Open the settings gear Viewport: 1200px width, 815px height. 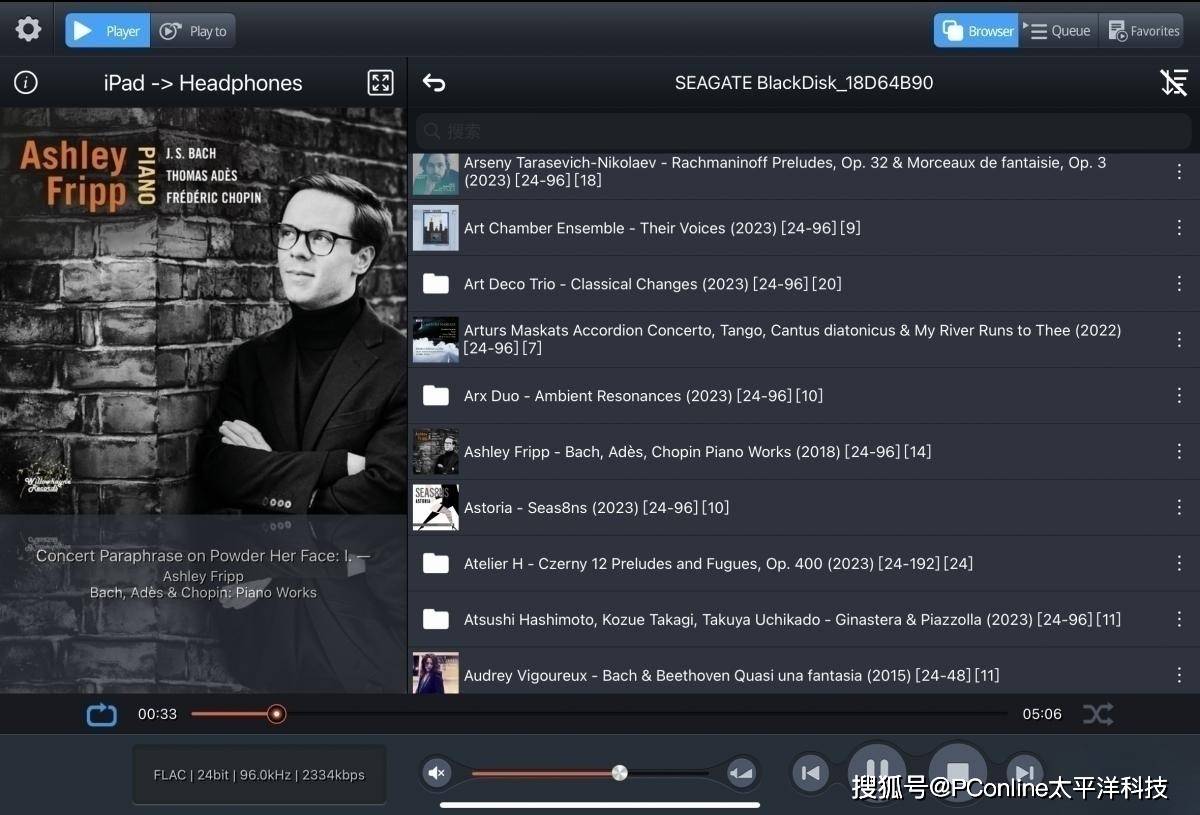pyautogui.click(x=28, y=30)
